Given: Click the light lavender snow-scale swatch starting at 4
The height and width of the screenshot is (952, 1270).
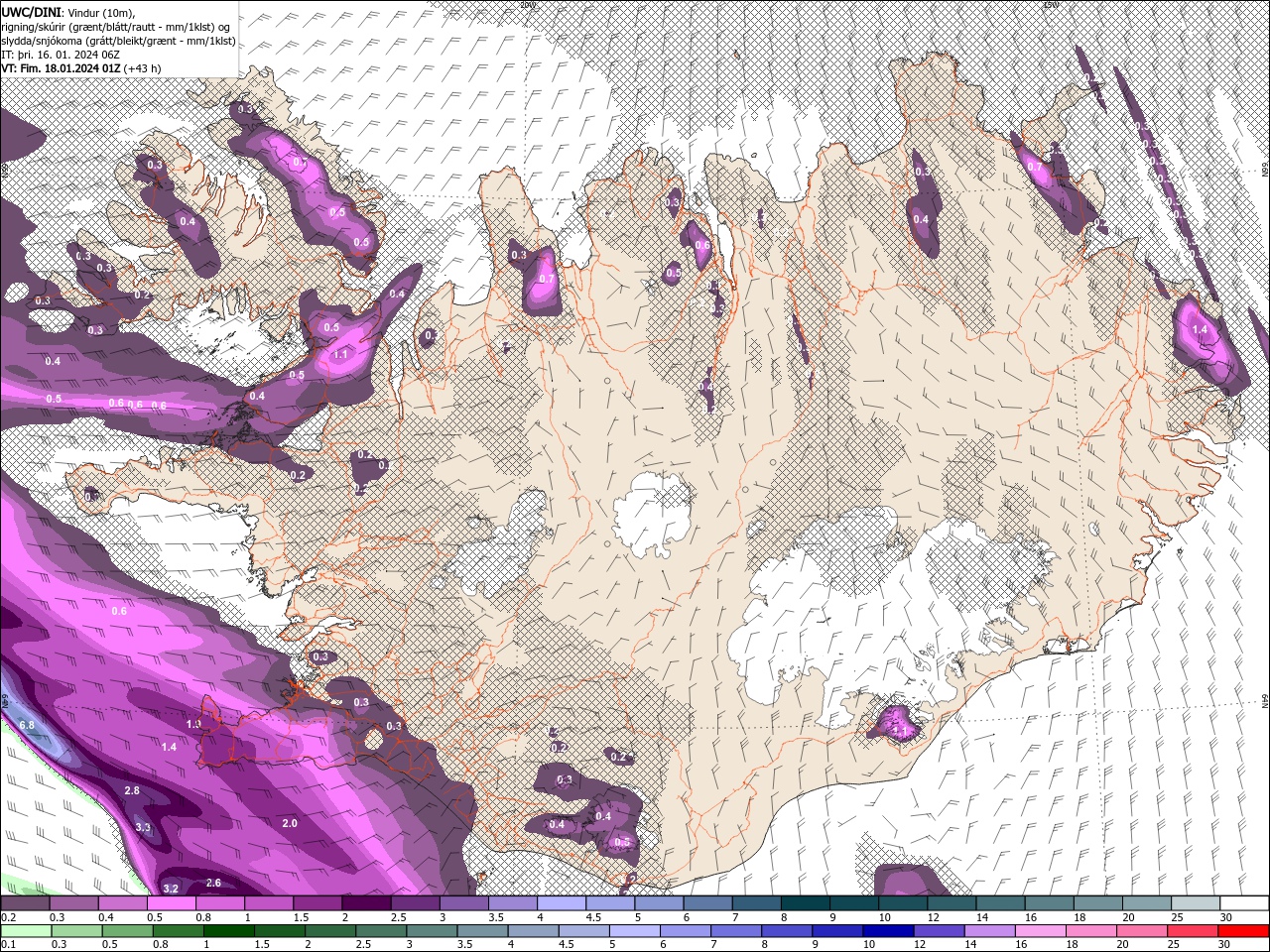Looking at the screenshot, I should point(561,903).
